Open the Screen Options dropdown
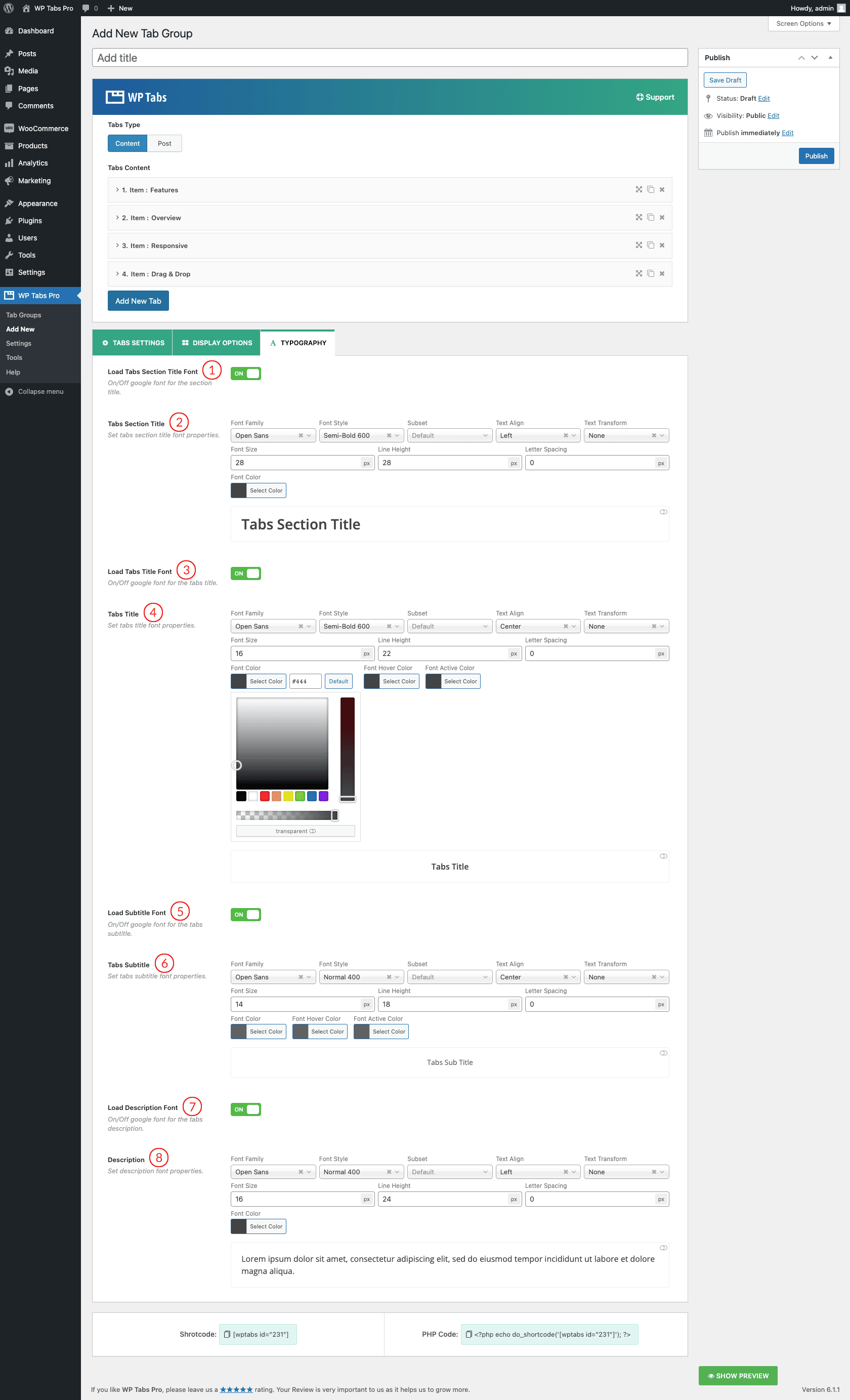The width and height of the screenshot is (850, 1400). tap(803, 23)
